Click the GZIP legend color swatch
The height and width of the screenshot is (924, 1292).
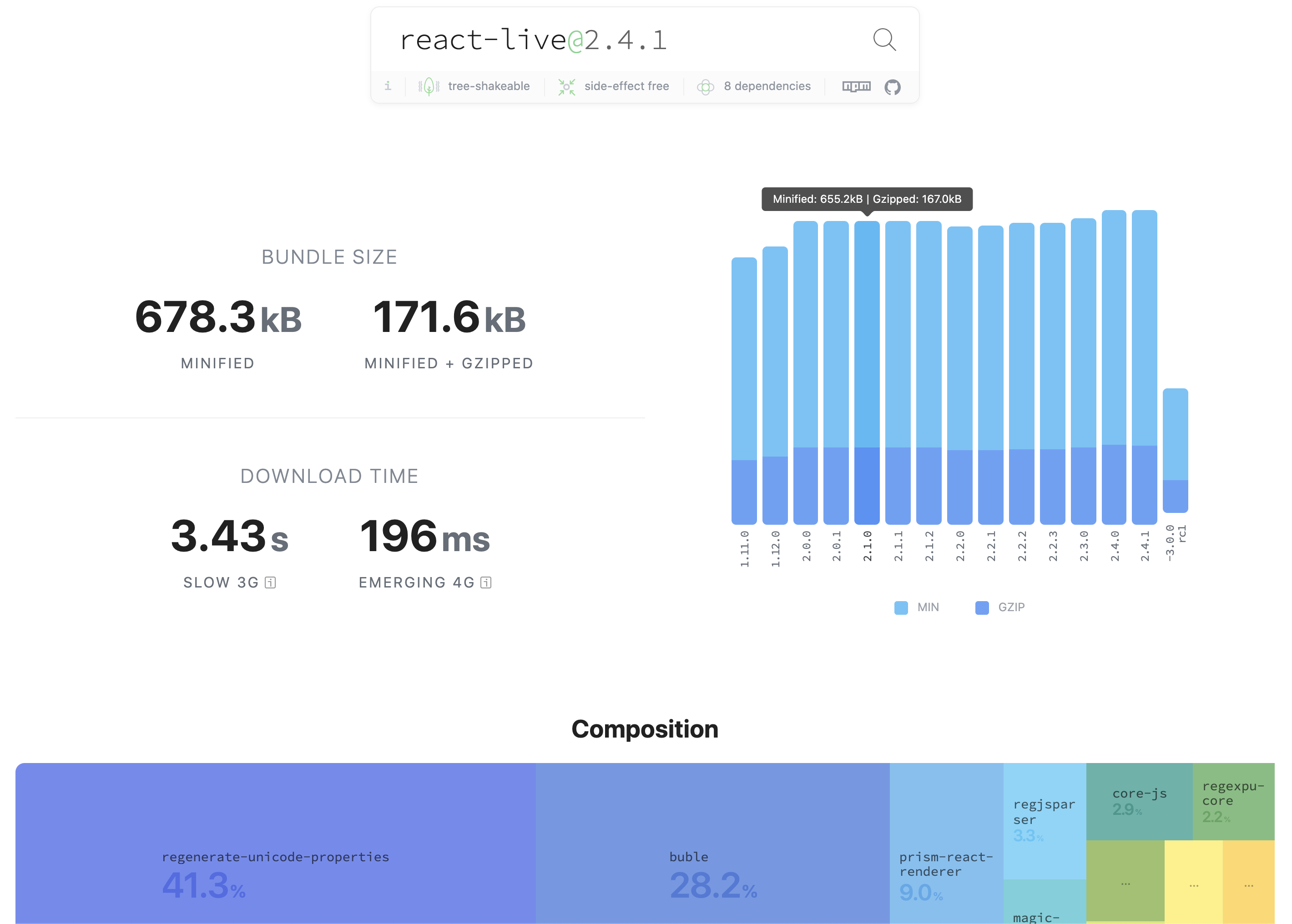[981, 608]
